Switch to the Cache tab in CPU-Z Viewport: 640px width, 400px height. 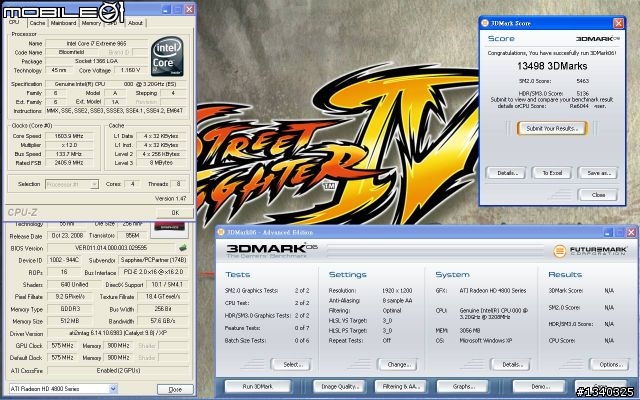click(38, 23)
